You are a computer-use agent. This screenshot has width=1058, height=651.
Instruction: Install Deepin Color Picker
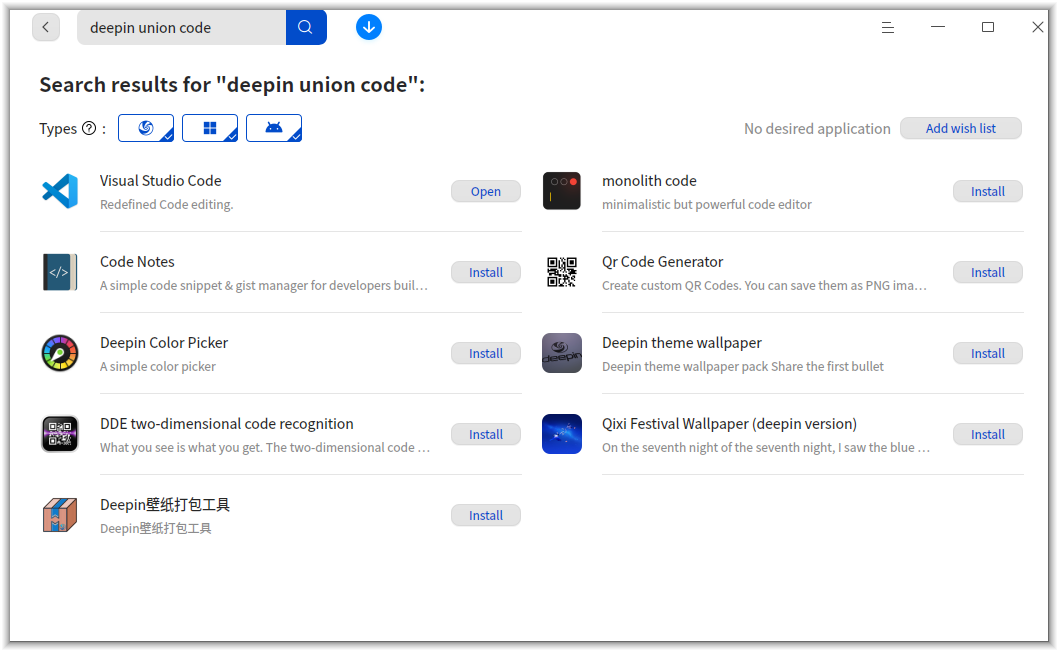486,353
